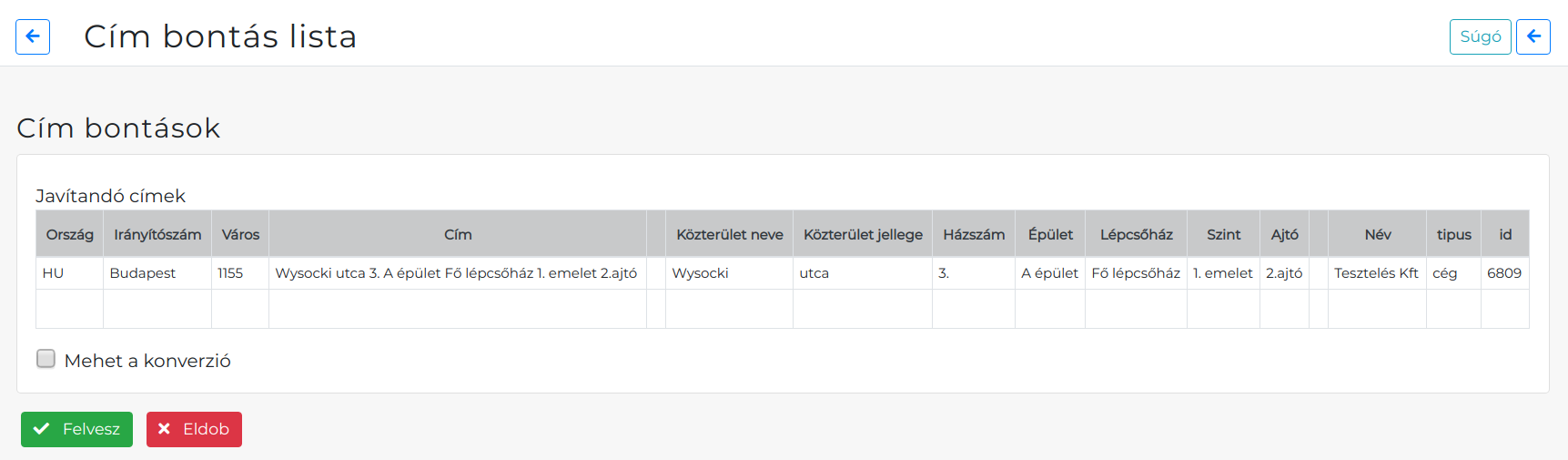Click the Felvesz text label
Image resolution: width=1568 pixels, height=460 pixels.
[x=91, y=429]
